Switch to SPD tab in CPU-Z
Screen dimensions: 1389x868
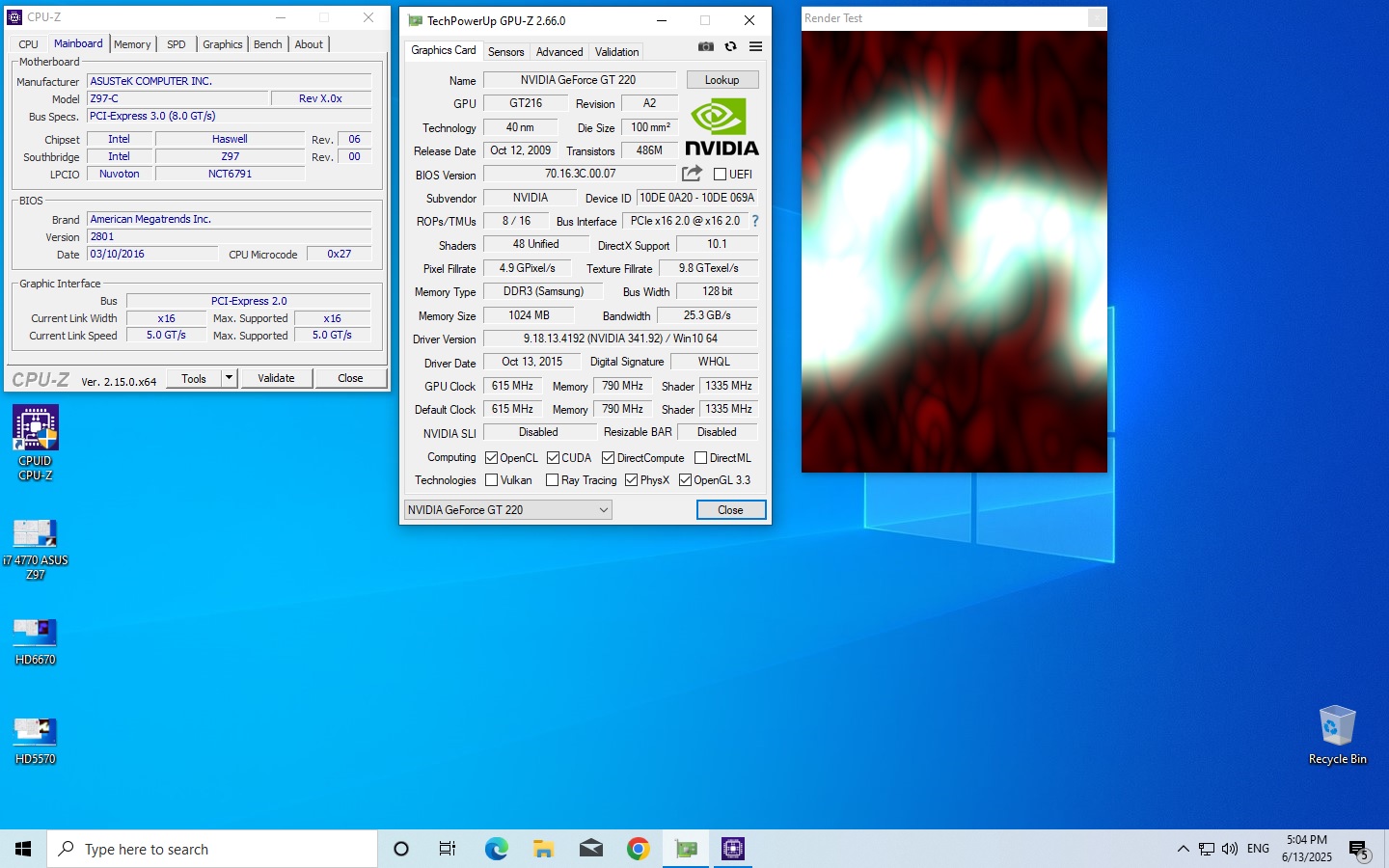(176, 44)
